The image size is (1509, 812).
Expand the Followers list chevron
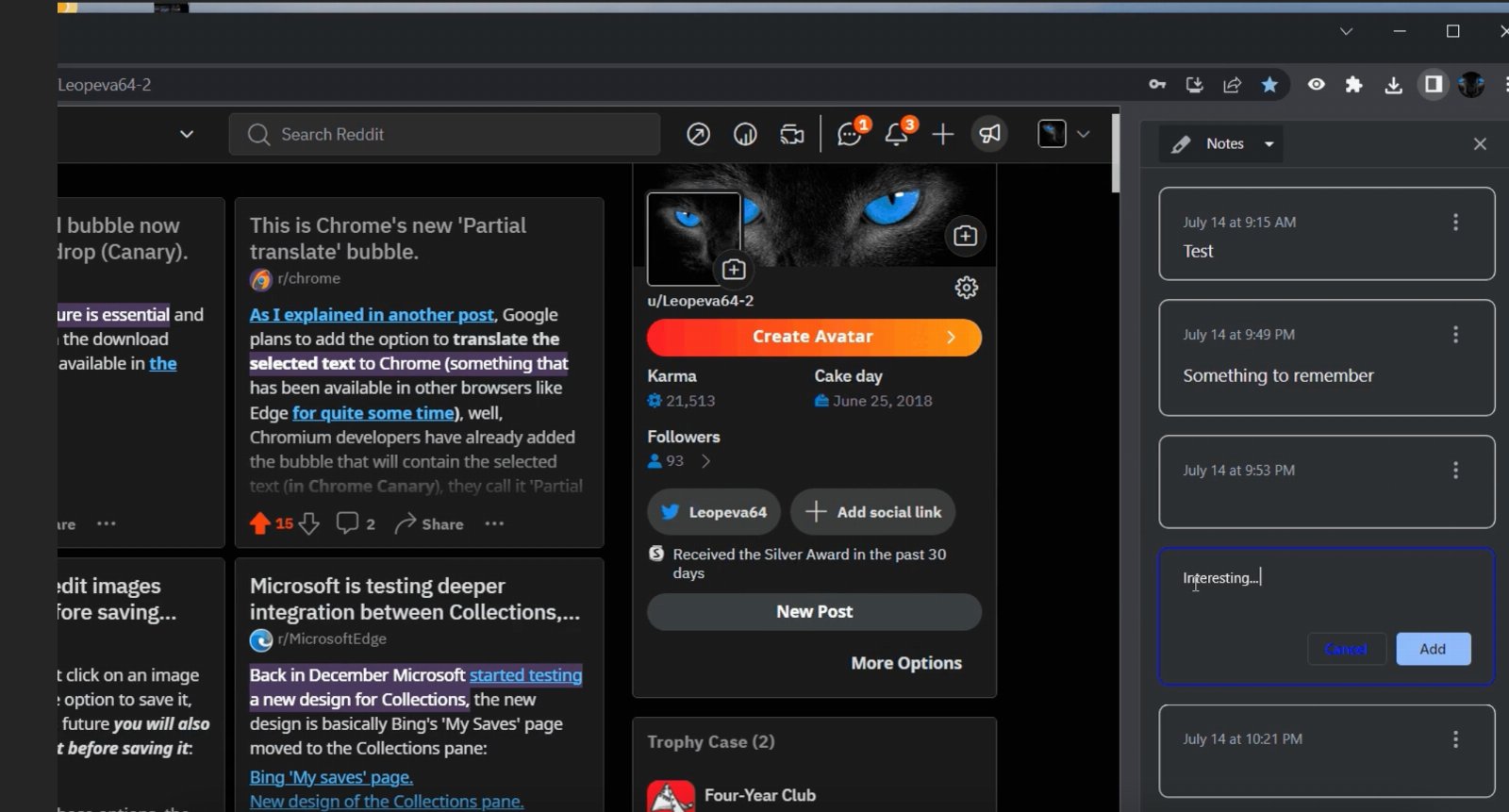705,461
